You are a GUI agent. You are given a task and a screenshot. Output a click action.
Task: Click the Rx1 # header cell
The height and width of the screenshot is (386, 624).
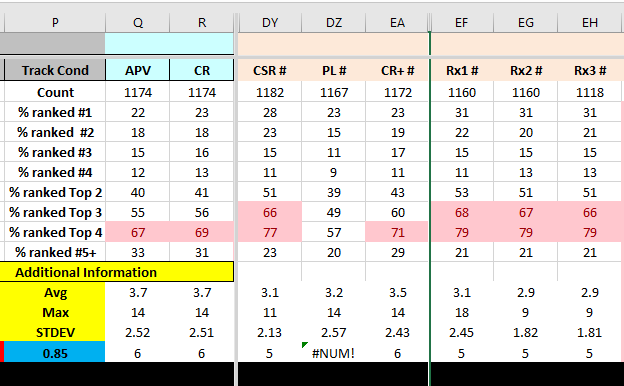[x=462, y=70]
